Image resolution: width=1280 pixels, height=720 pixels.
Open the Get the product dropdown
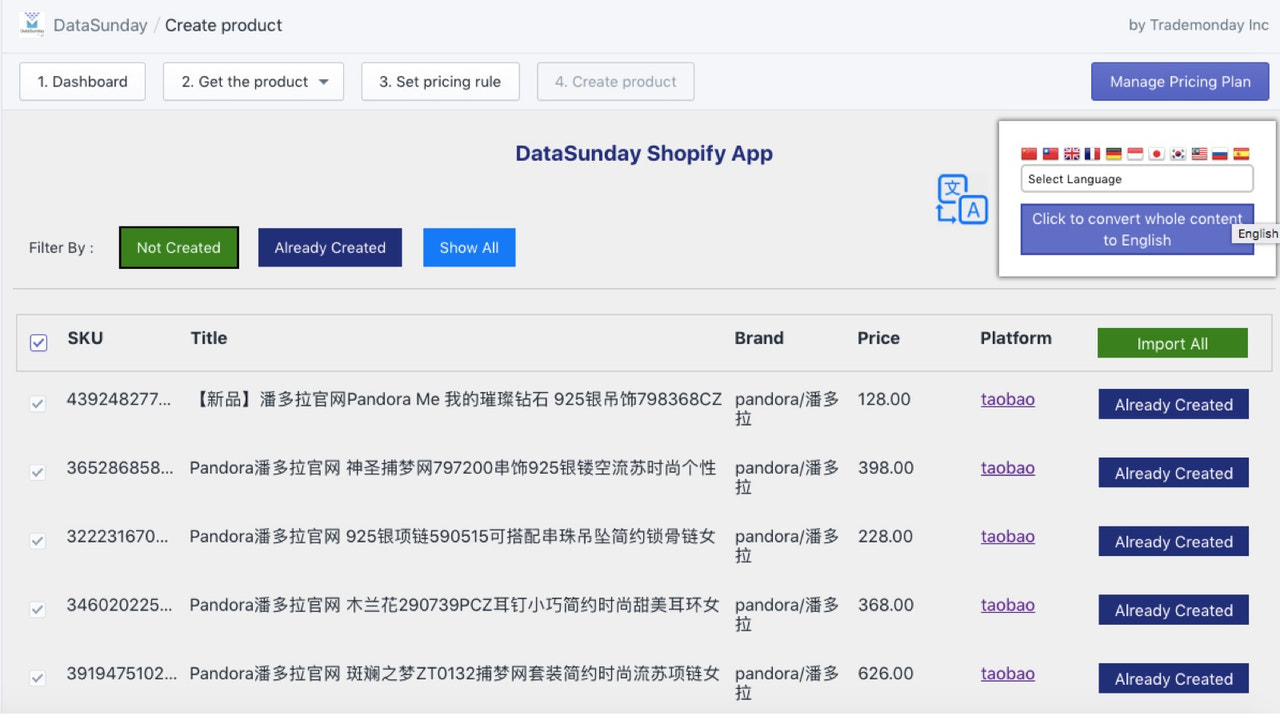coord(253,81)
